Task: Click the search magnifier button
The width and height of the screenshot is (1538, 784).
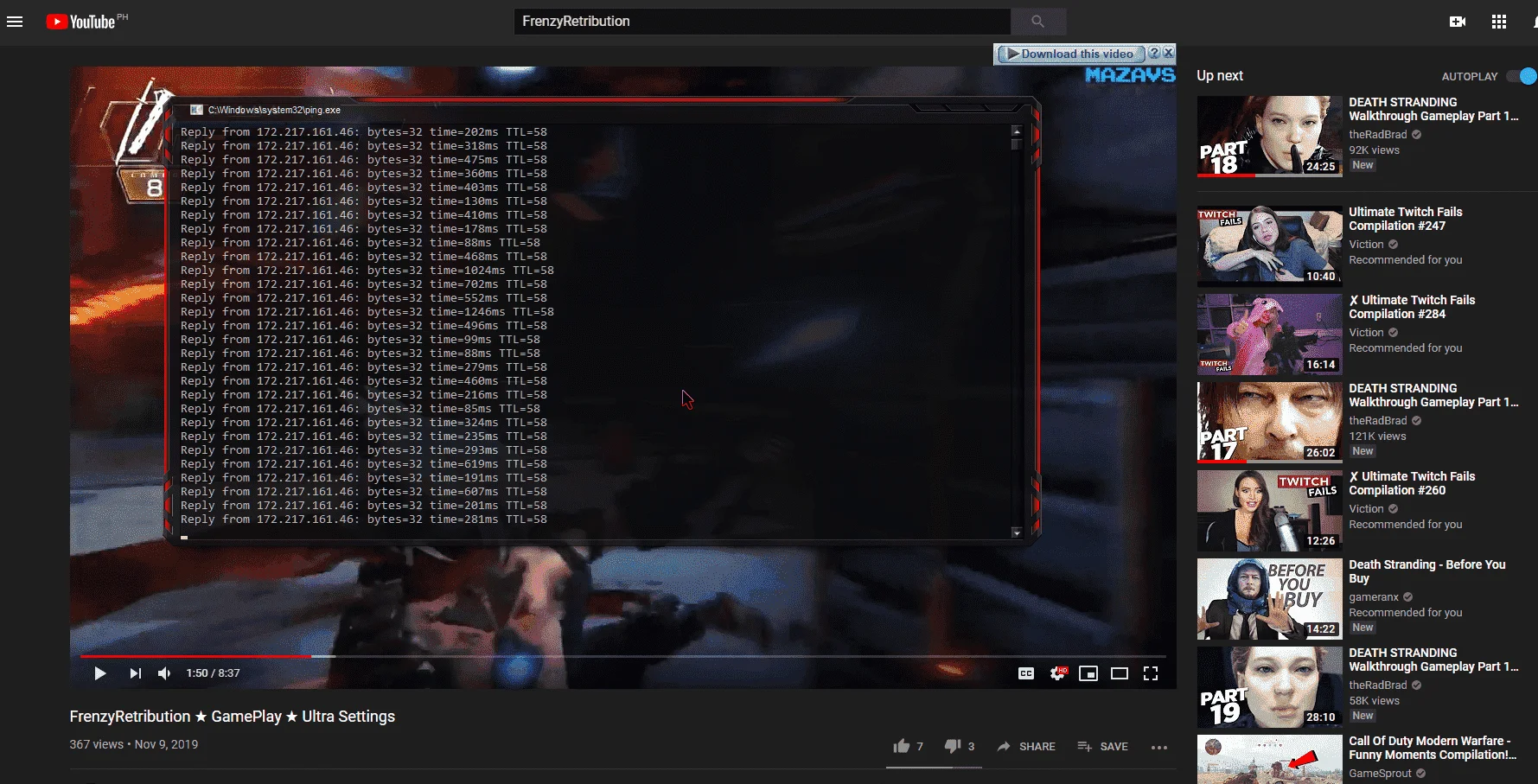Action: (1037, 22)
